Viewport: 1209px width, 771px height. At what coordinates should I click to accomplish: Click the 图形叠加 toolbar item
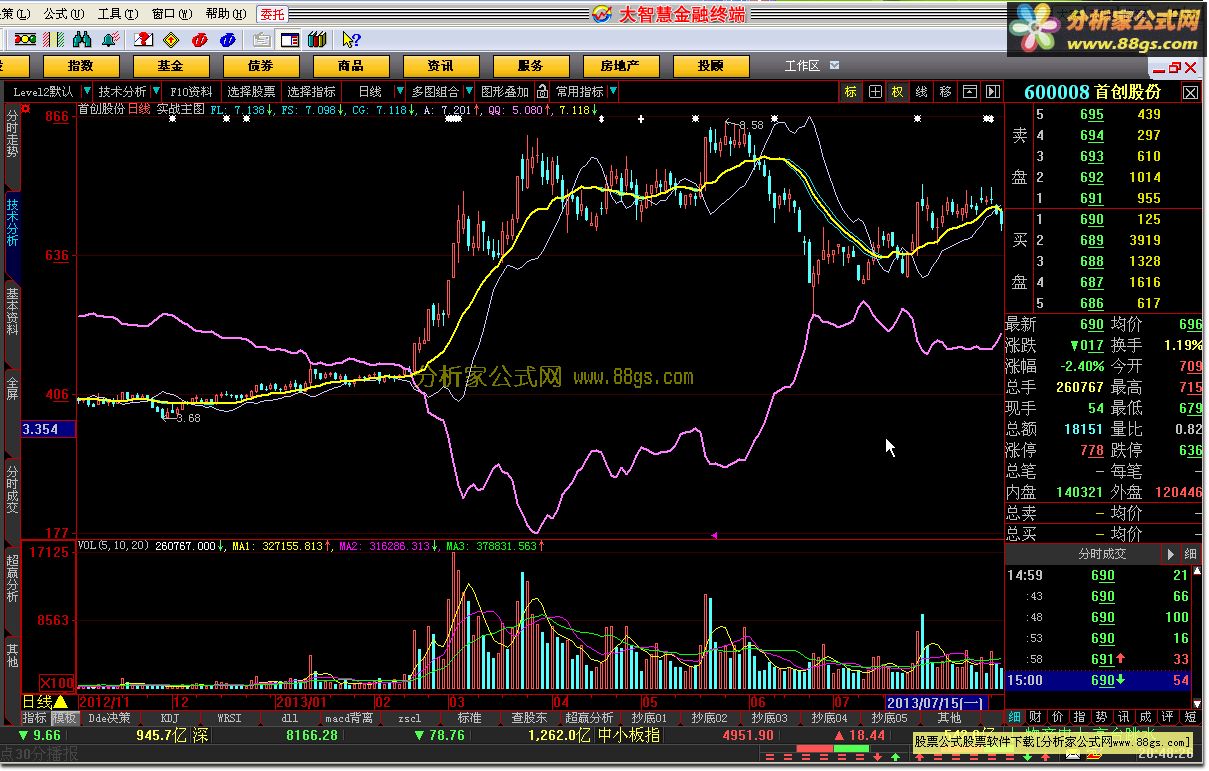[x=505, y=91]
